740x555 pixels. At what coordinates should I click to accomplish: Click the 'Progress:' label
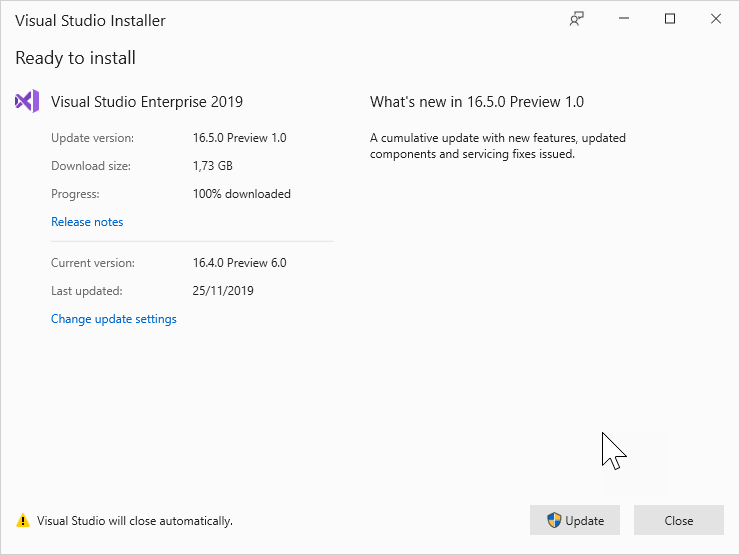[75, 194]
